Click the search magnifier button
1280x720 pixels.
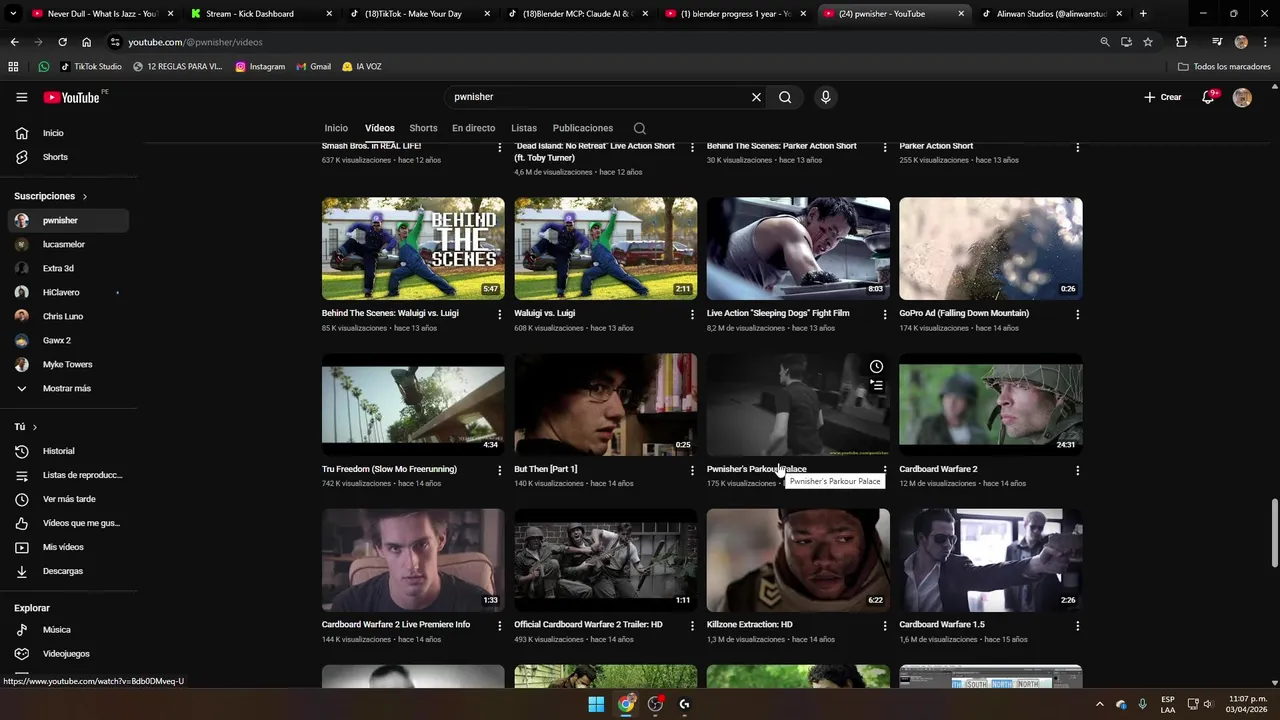785,97
